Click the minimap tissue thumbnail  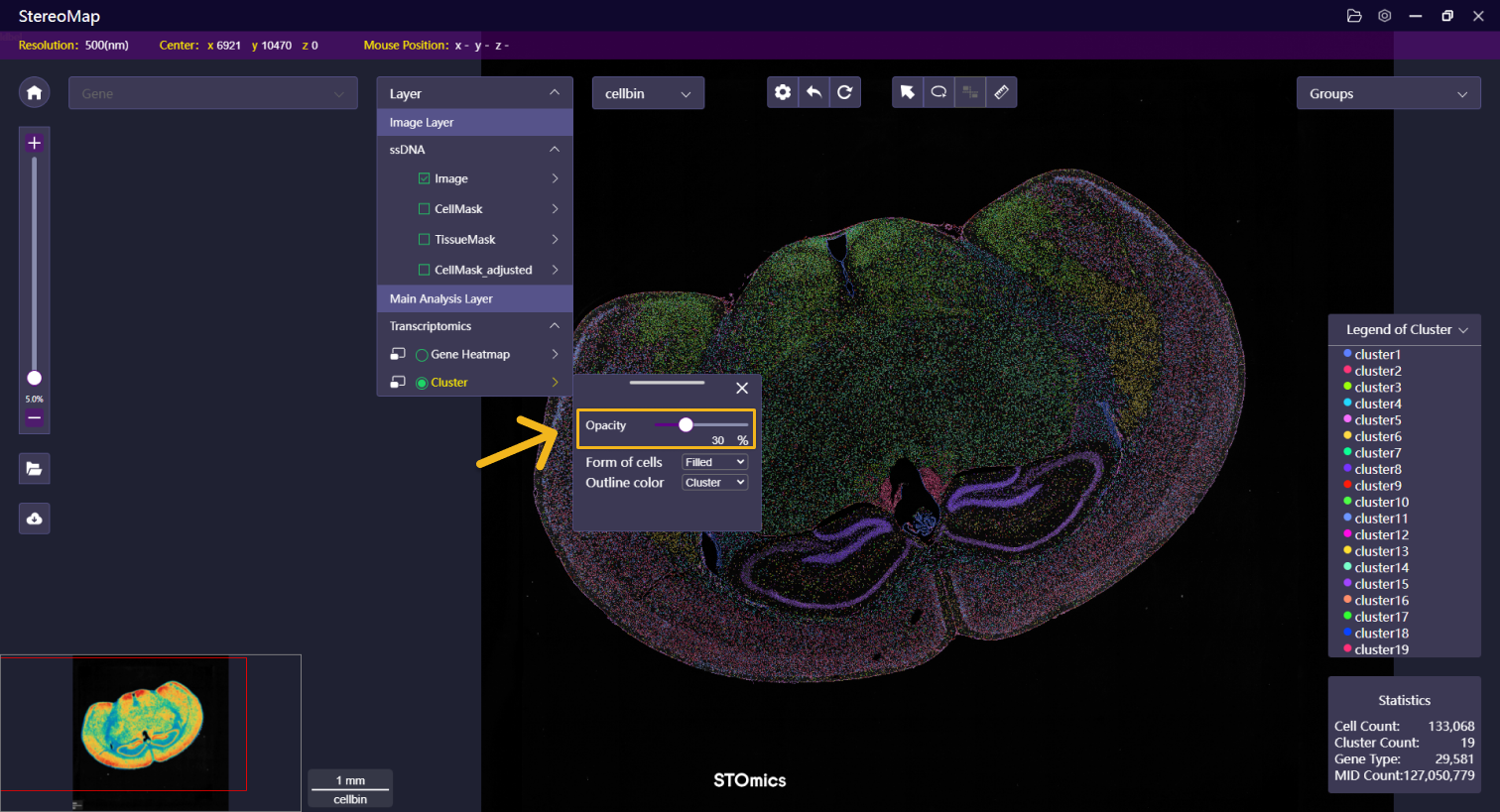144,721
